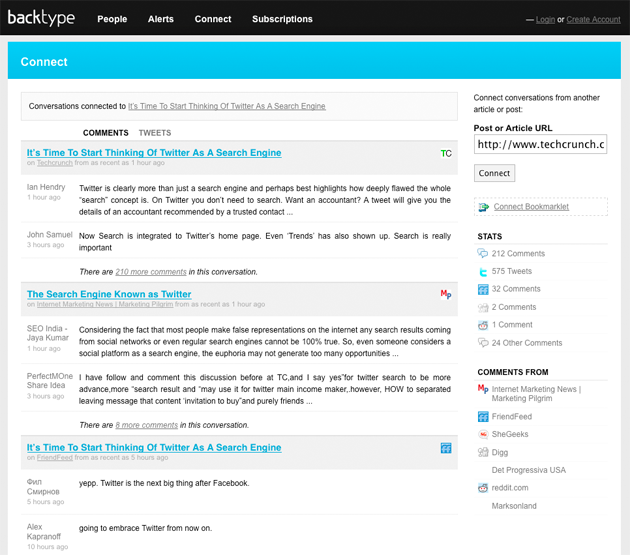Select Marksonland entry
630x555 pixels.
pos(514,506)
